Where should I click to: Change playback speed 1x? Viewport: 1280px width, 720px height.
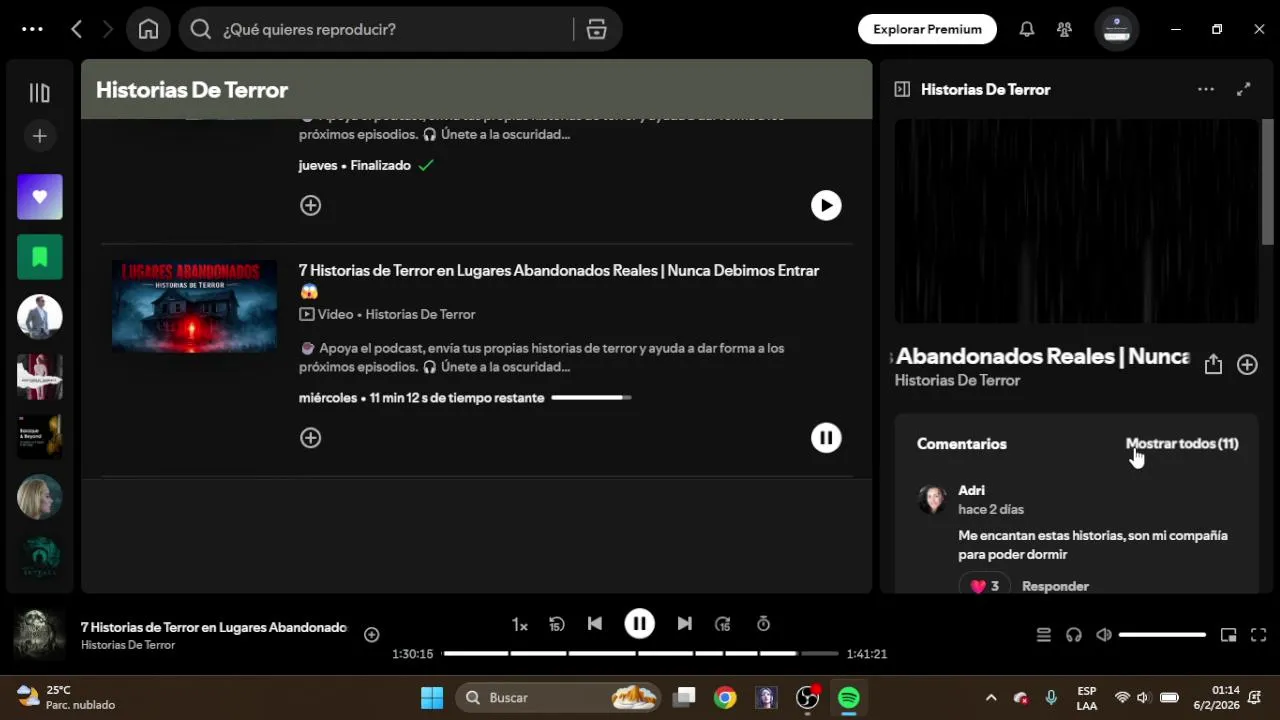[x=520, y=624]
